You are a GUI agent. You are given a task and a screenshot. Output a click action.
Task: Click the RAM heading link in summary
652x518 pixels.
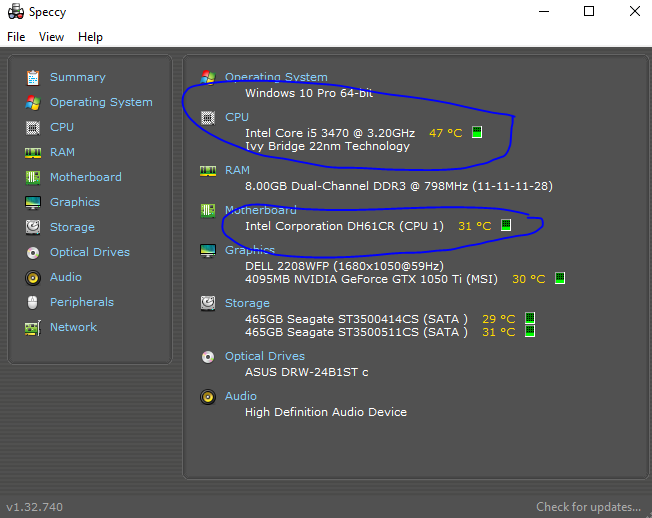pyautogui.click(x=237, y=170)
